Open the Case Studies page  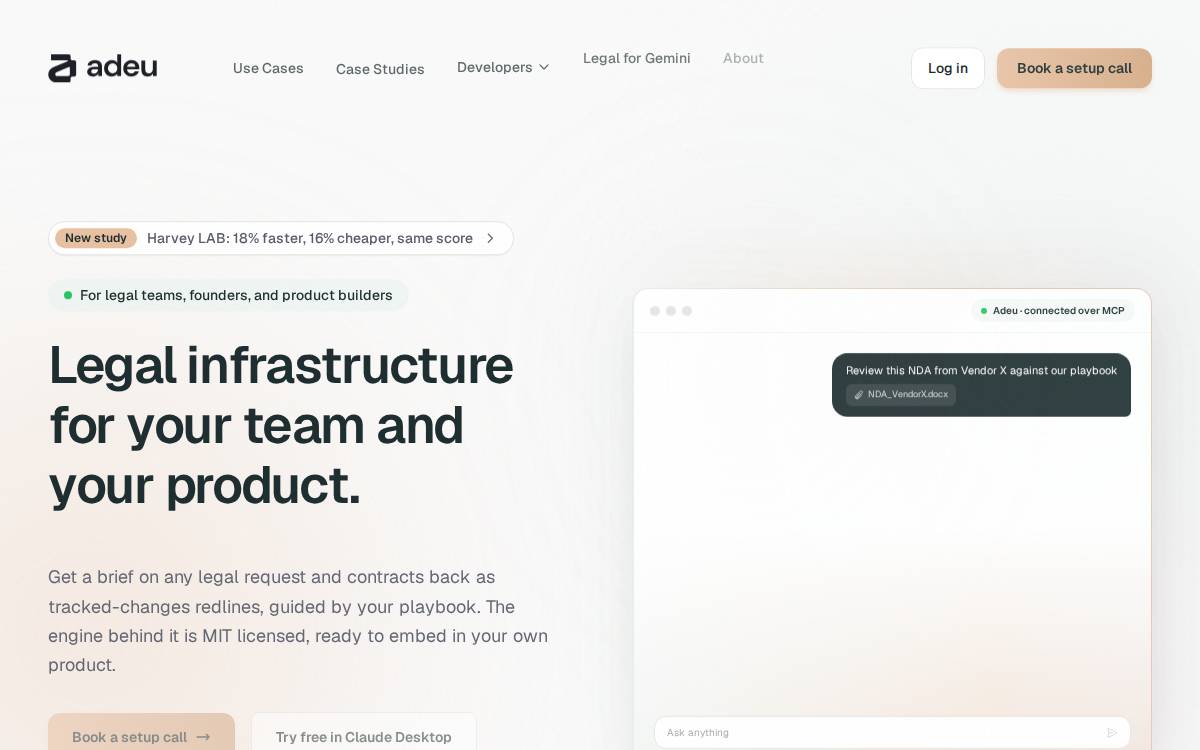coord(380,69)
